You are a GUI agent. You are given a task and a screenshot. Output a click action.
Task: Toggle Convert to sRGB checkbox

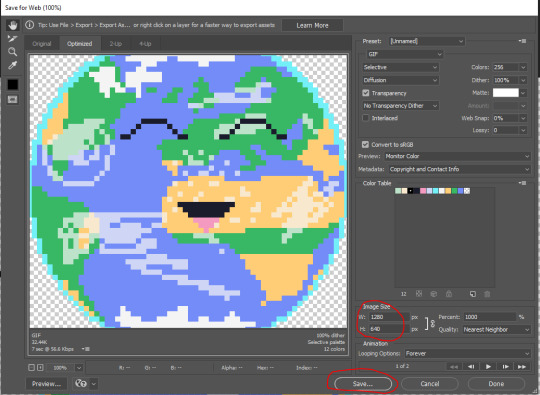pyautogui.click(x=365, y=144)
